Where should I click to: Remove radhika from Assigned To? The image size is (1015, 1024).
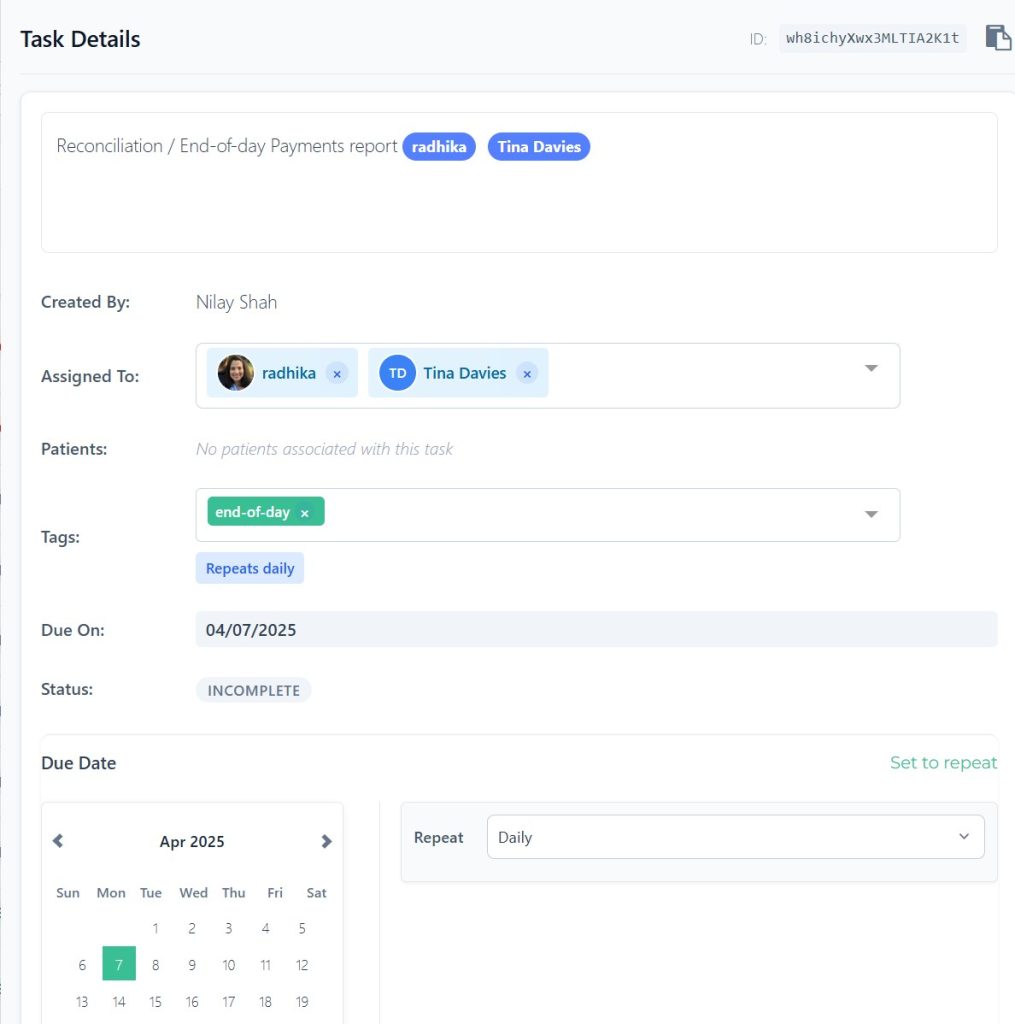click(337, 373)
